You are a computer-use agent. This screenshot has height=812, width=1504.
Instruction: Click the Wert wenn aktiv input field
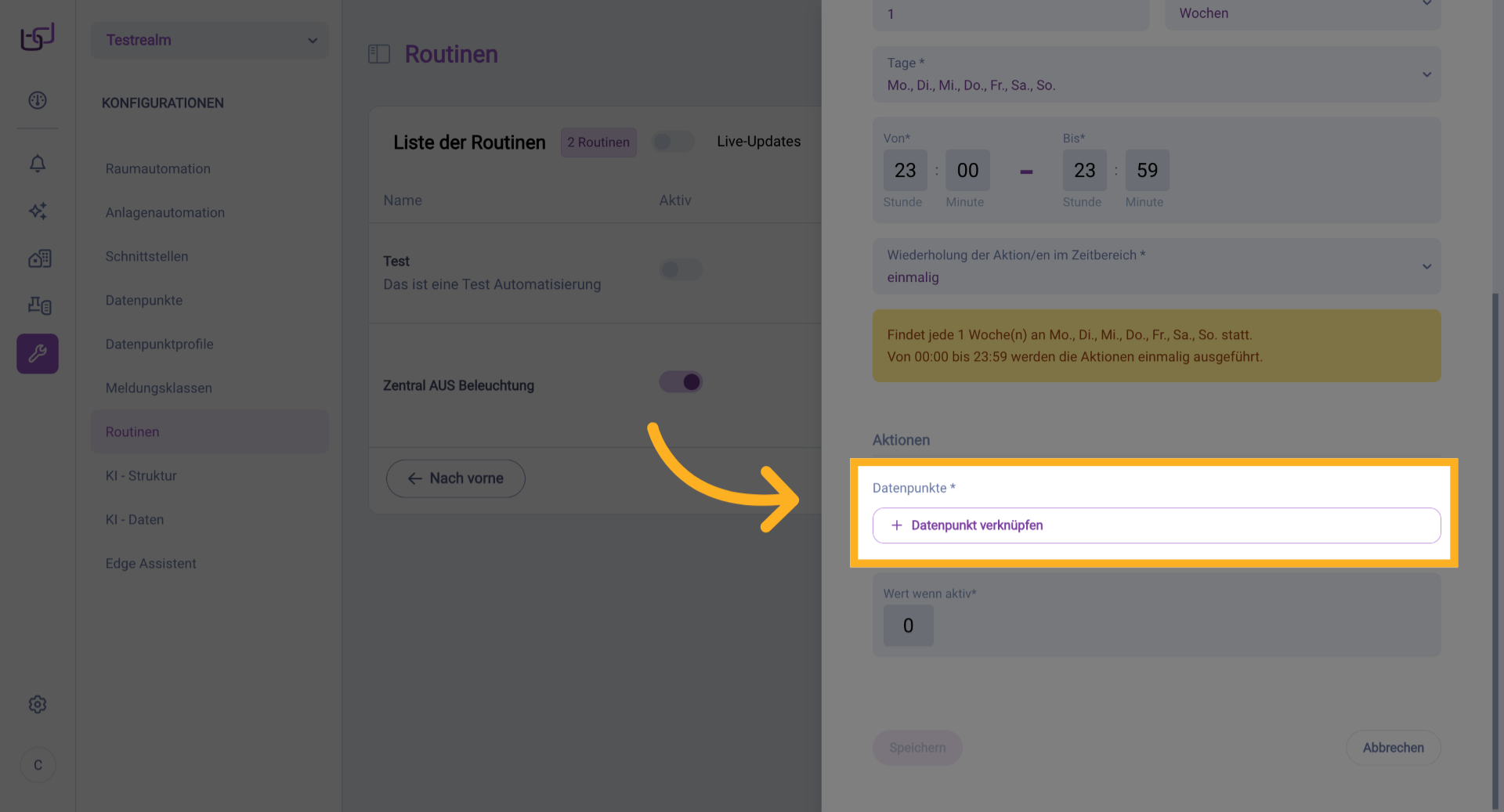(x=908, y=626)
